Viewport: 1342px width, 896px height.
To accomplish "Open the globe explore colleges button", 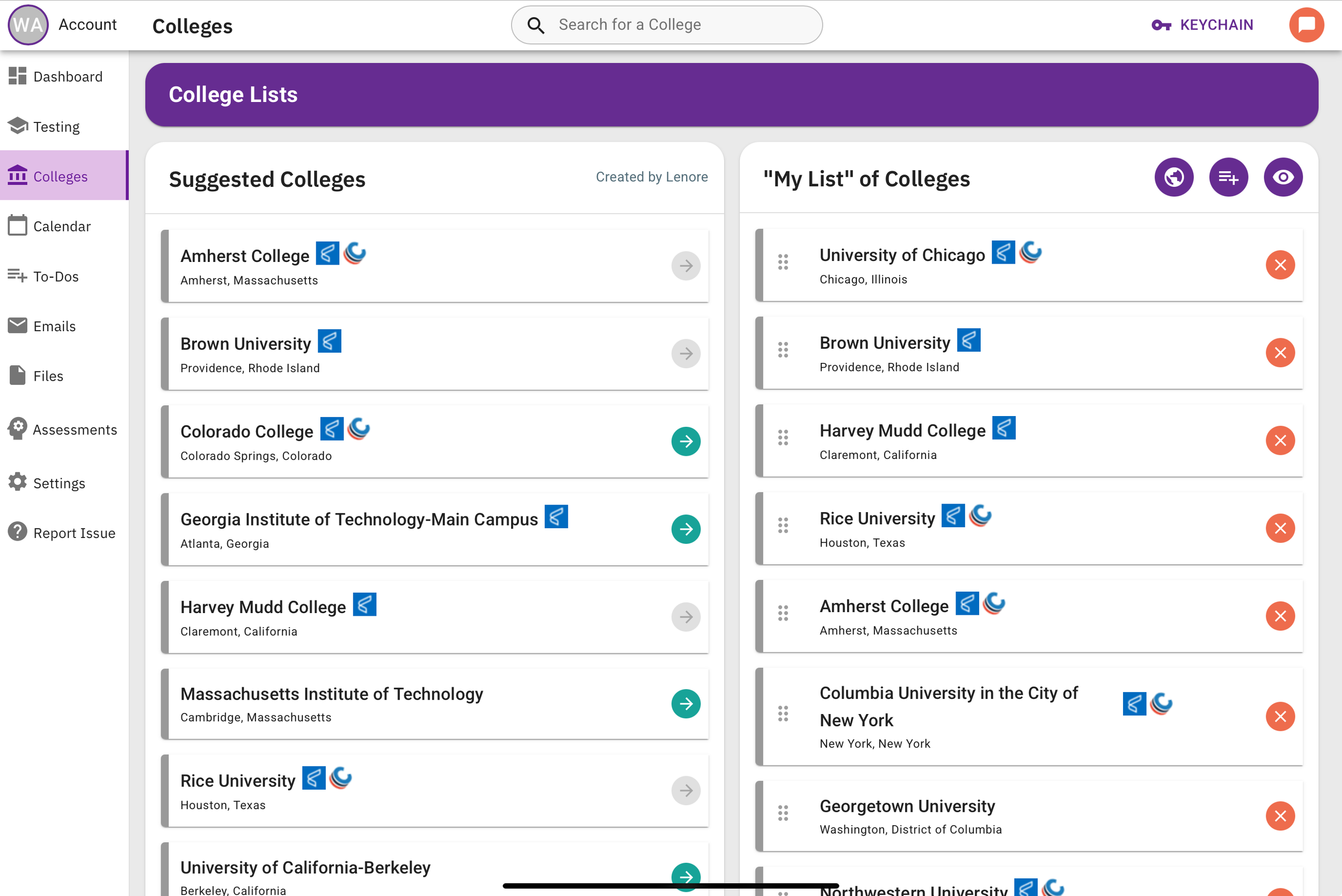I will tap(1173, 177).
